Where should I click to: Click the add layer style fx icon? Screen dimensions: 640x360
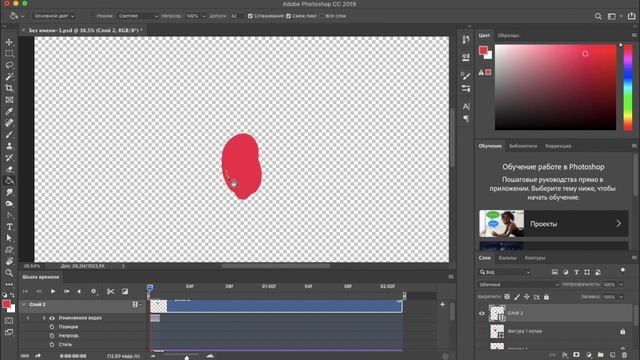click(565, 355)
